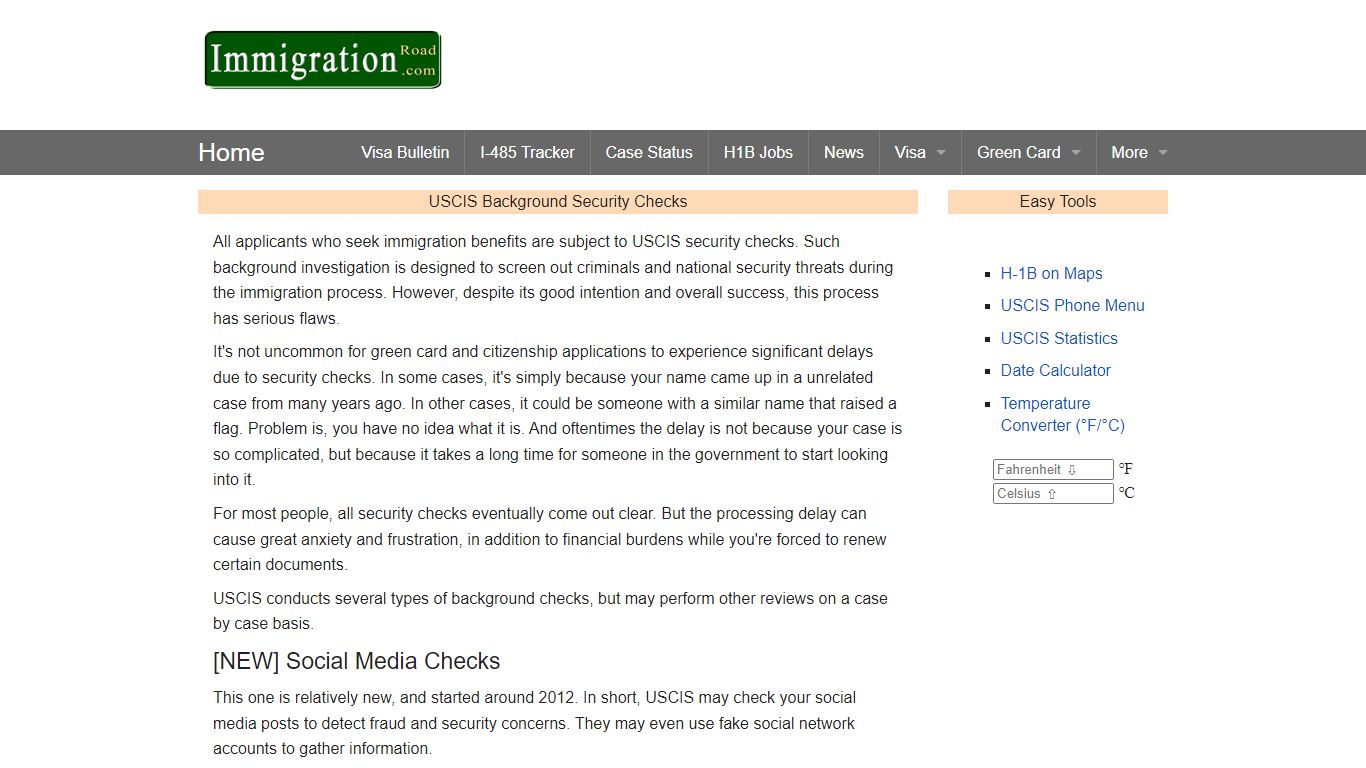Open the Date Calculator link
1366x768 pixels.
[x=1056, y=370]
